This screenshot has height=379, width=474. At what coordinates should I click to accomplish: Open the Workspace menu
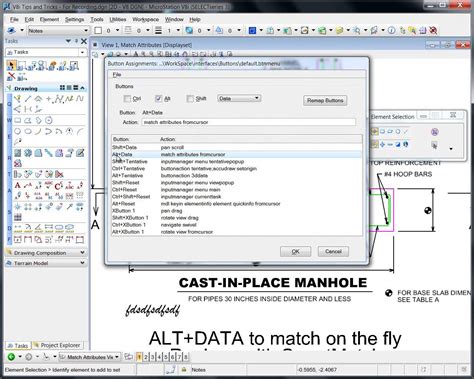click(x=146, y=19)
